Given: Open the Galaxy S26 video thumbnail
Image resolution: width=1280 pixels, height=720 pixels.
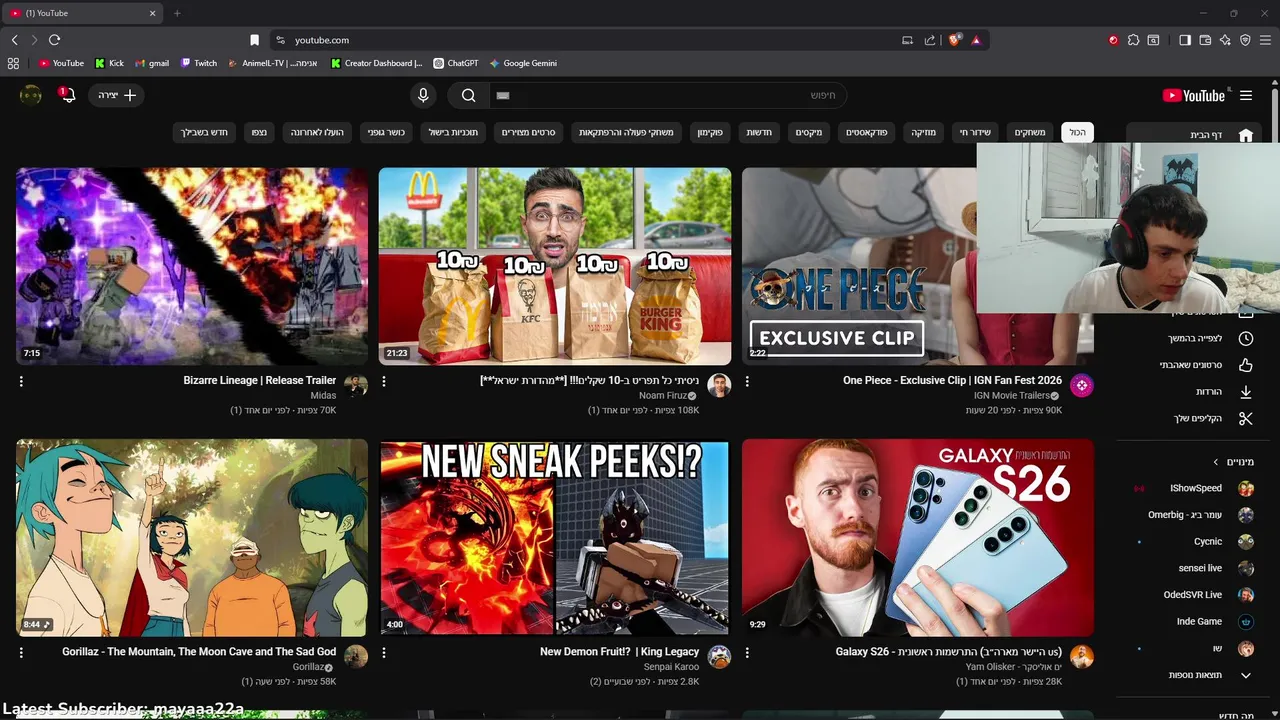Looking at the screenshot, I should (918, 538).
